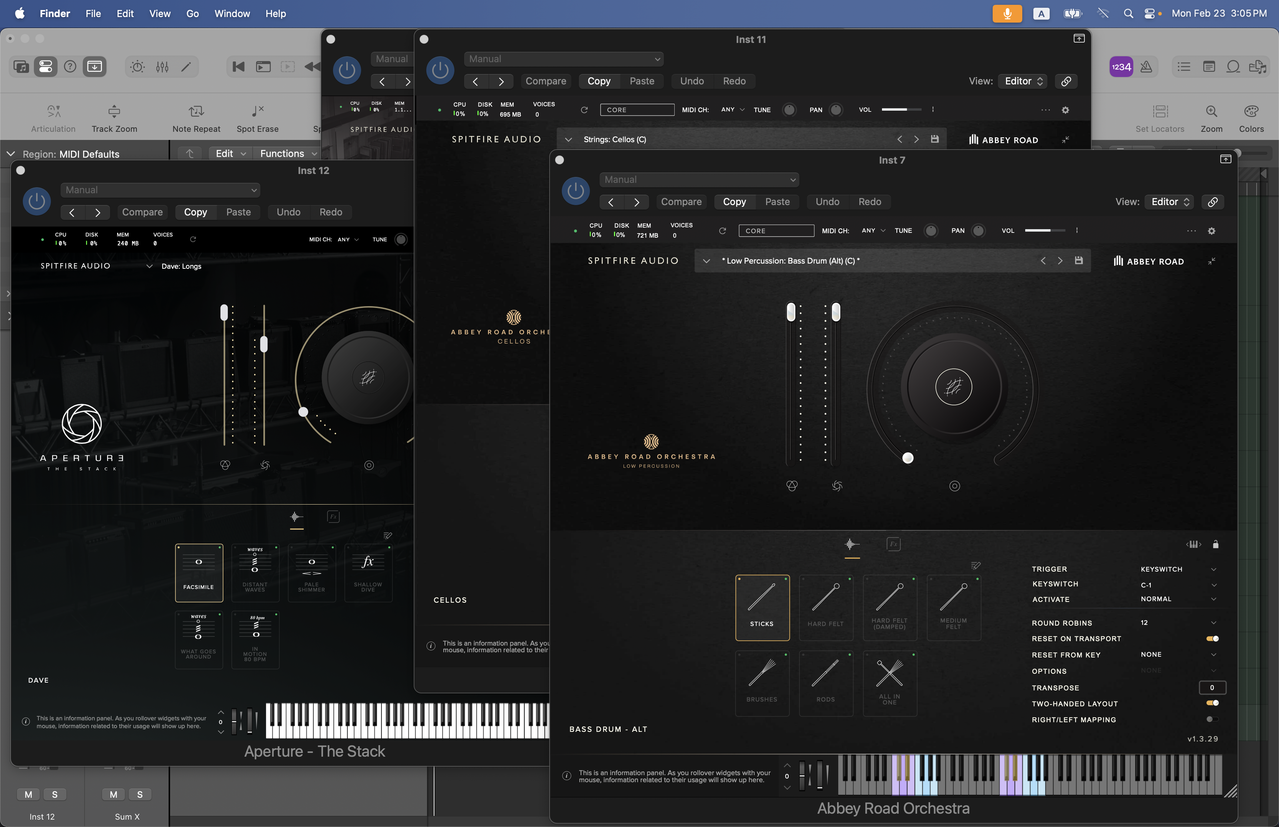Select the Hard Felt (Damped) articulation
This screenshot has width=1279, height=827.
[890, 607]
